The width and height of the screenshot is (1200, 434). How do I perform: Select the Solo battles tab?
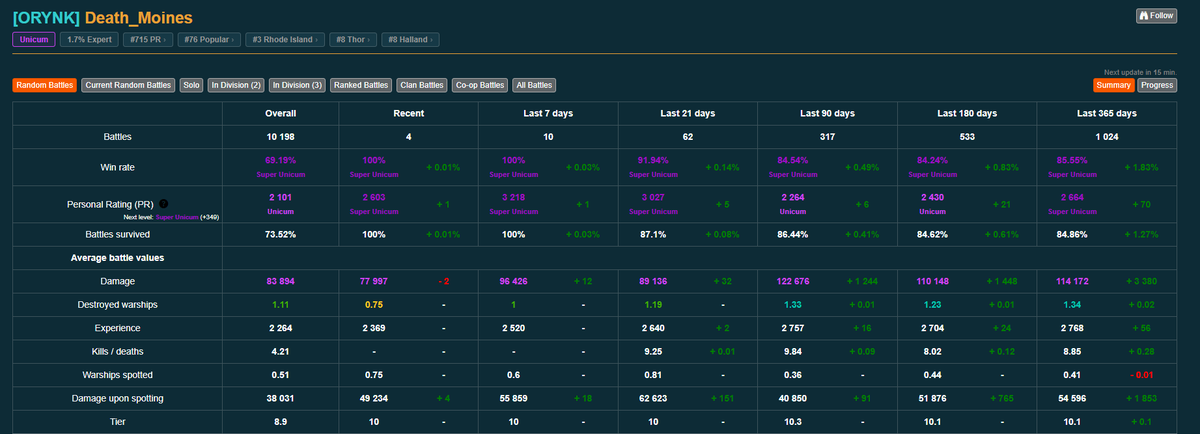[191, 86]
